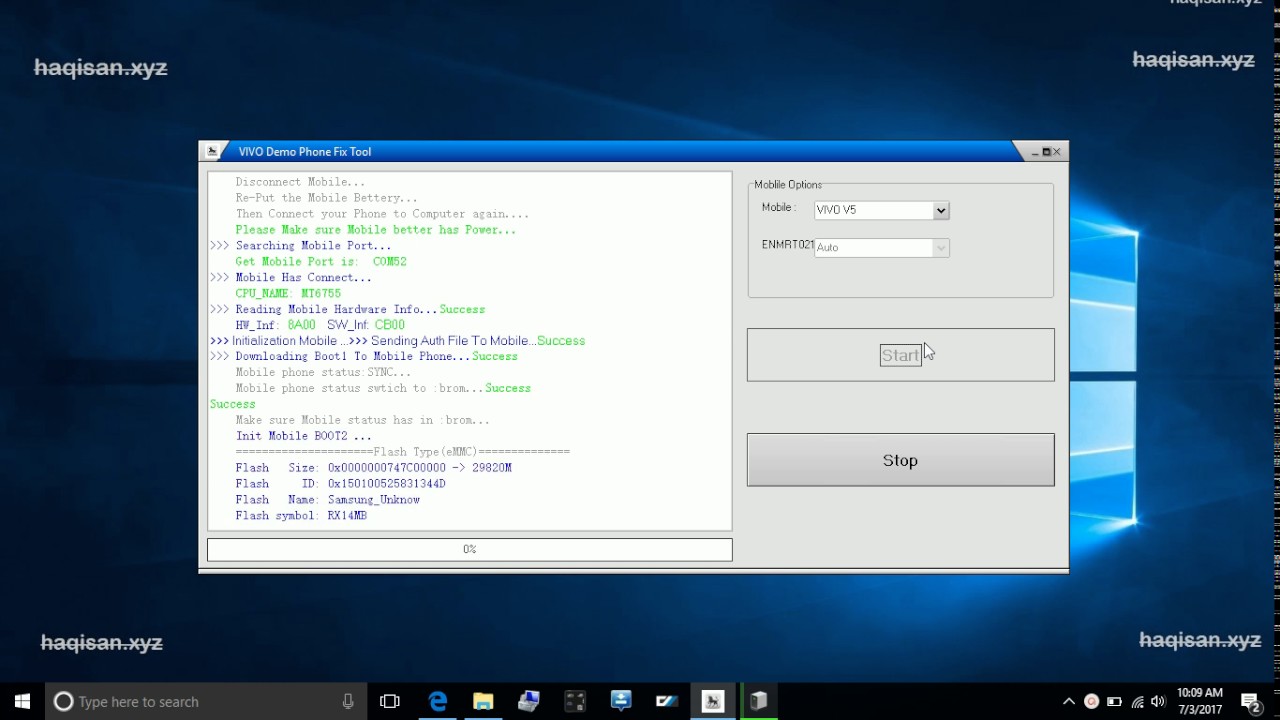Open Microsoft Edge from the taskbar
1280x720 pixels.
438,701
